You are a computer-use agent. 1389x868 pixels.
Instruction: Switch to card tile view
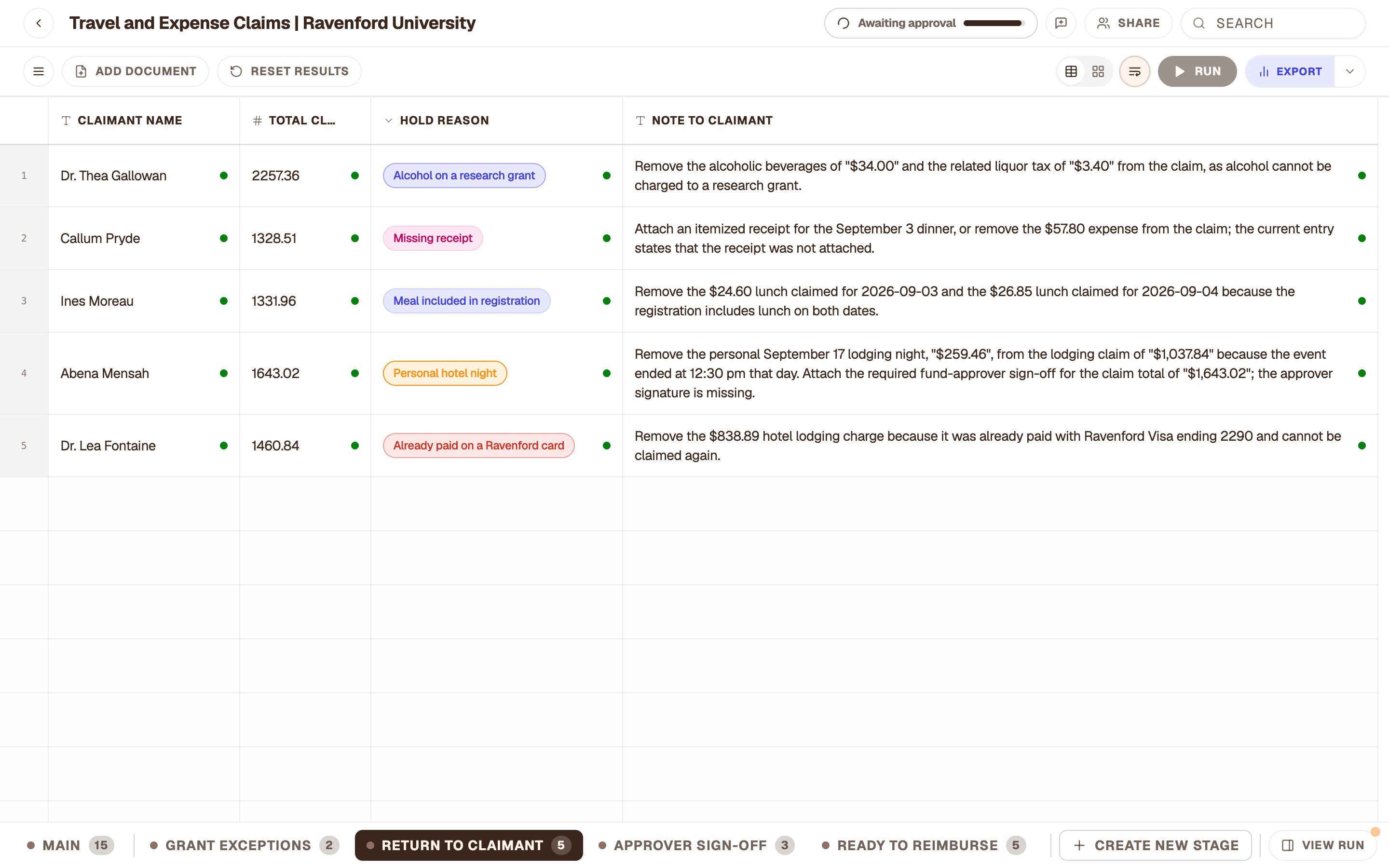[x=1098, y=71]
